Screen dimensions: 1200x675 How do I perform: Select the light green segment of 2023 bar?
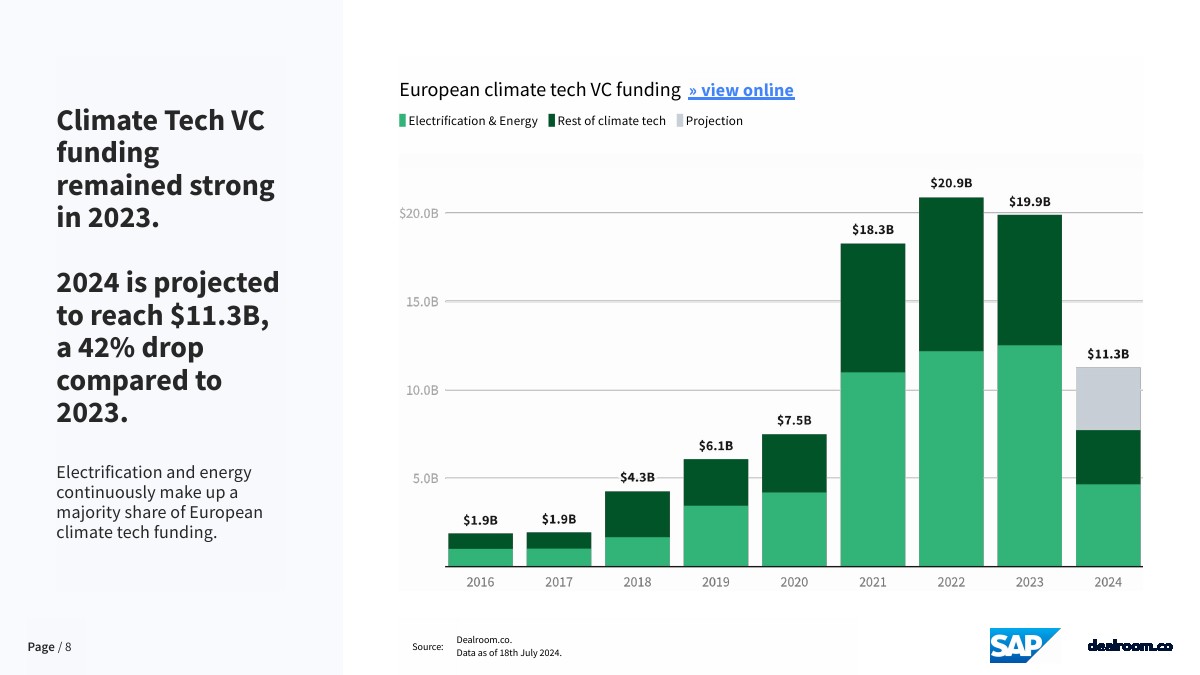pos(1029,456)
